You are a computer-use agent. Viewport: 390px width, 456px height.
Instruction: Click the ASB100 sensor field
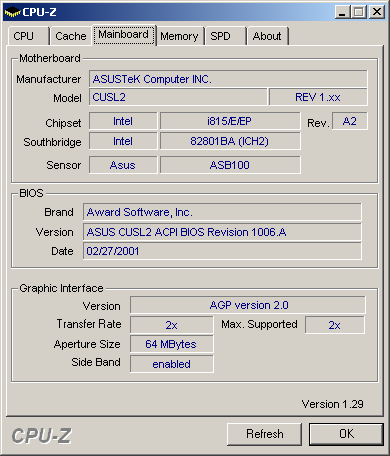coord(230,165)
